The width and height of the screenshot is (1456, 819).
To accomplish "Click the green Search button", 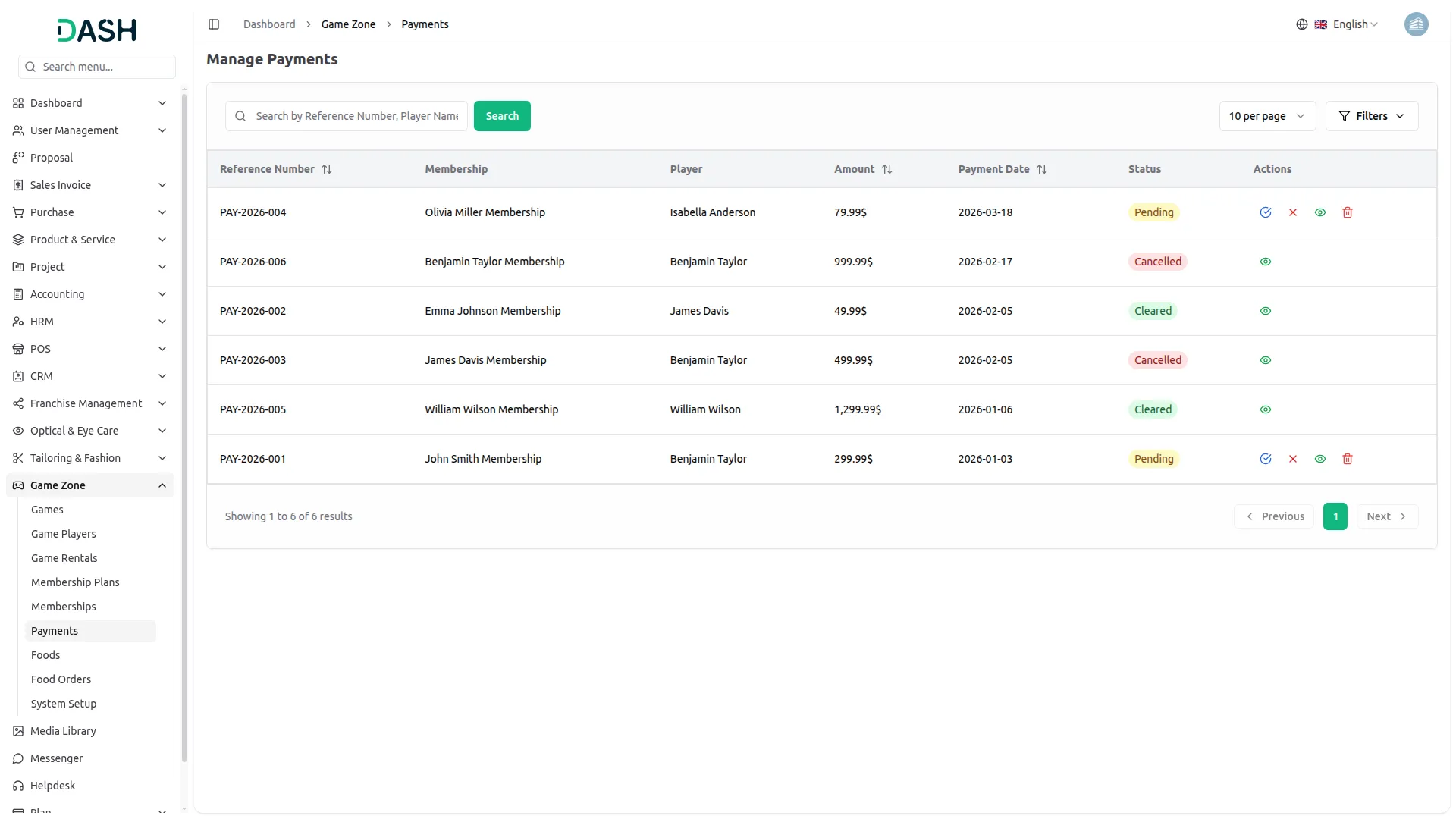I will coord(502,116).
